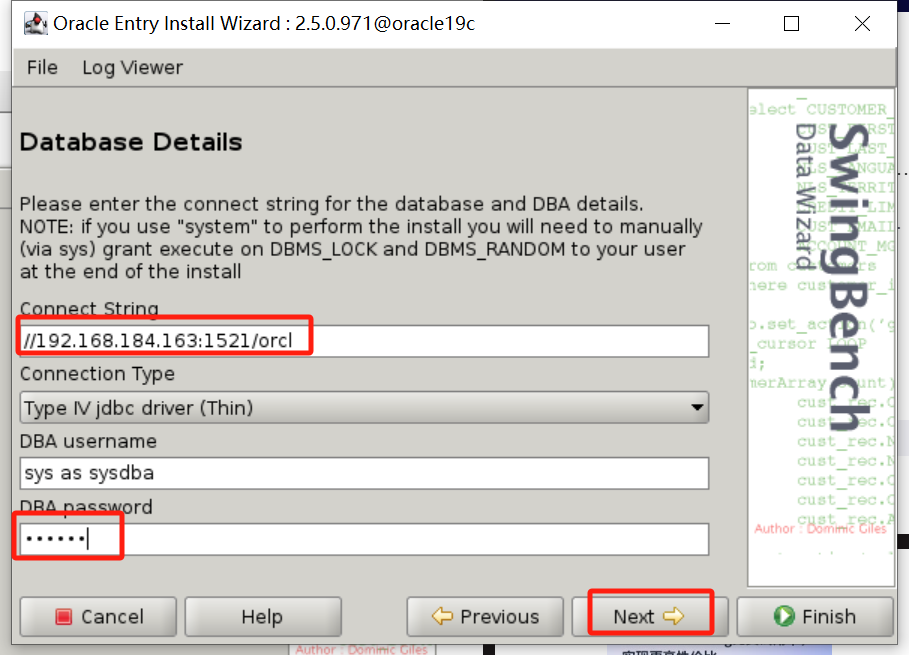Click the dropdown arrow on Connection Type
This screenshot has width=909, height=655.
coord(697,407)
